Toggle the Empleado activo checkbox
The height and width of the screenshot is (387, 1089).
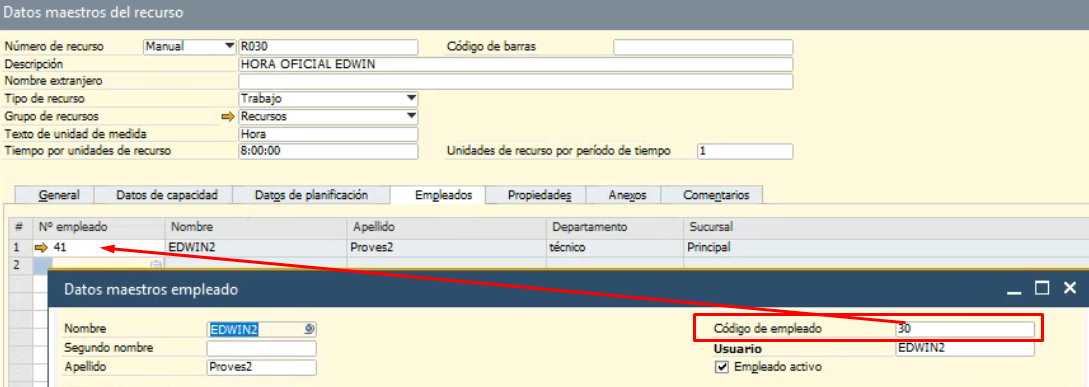722,367
